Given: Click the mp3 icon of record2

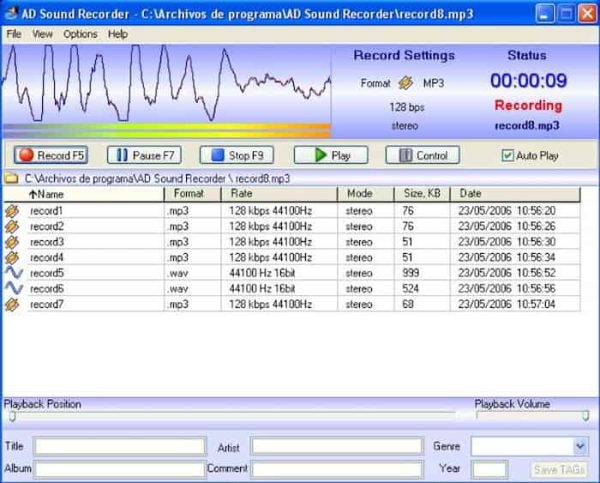Looking at the screenshot, I should [12, 227].
